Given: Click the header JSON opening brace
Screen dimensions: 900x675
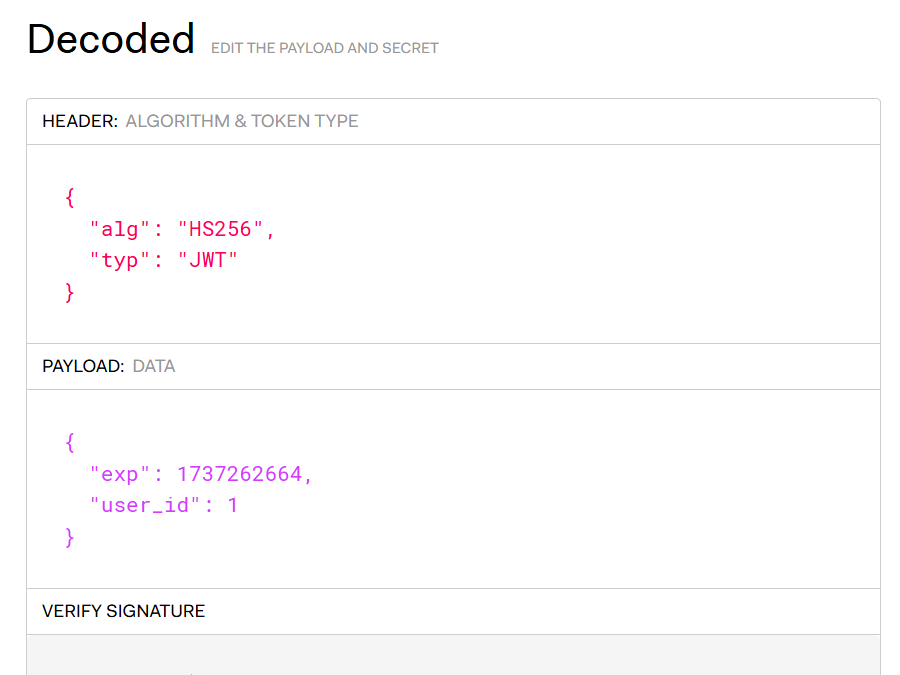Looking at the screenshot, I should coord(69,197).
